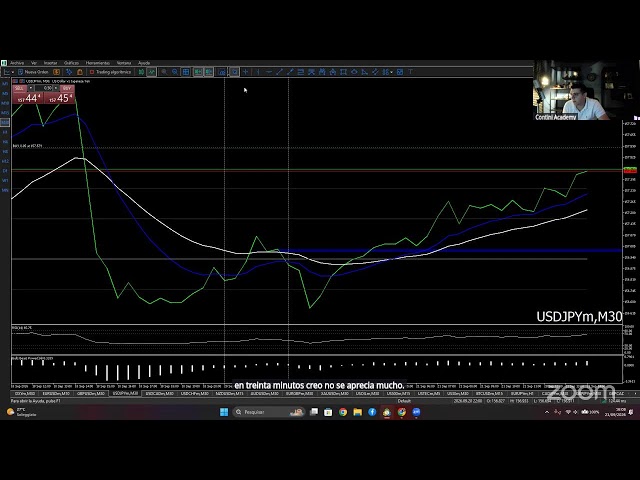Switch chart to bar chart mode
This screenshot has height=480, width=640.
[141, 72]
